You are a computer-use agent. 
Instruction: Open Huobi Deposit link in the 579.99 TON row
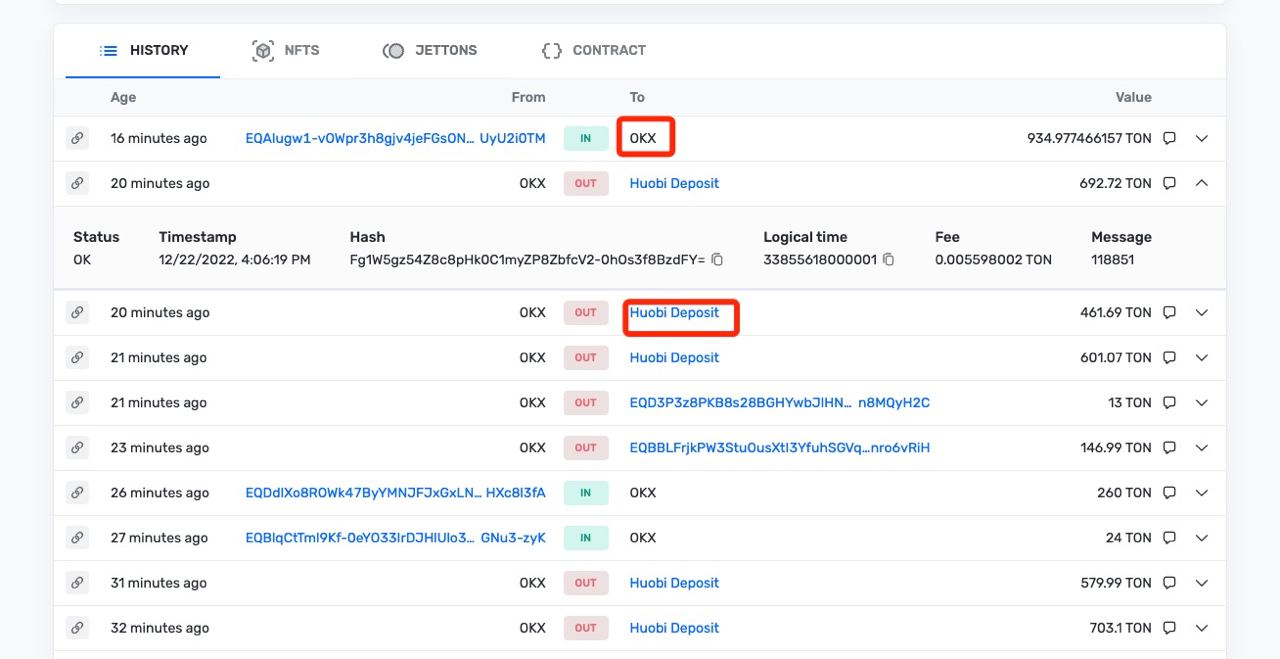(x=674, y=583)
